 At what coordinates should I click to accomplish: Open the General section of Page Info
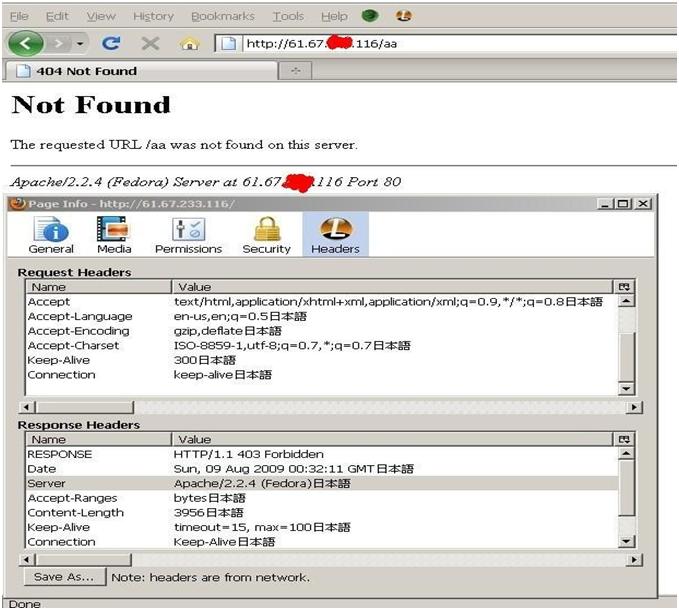50,236
